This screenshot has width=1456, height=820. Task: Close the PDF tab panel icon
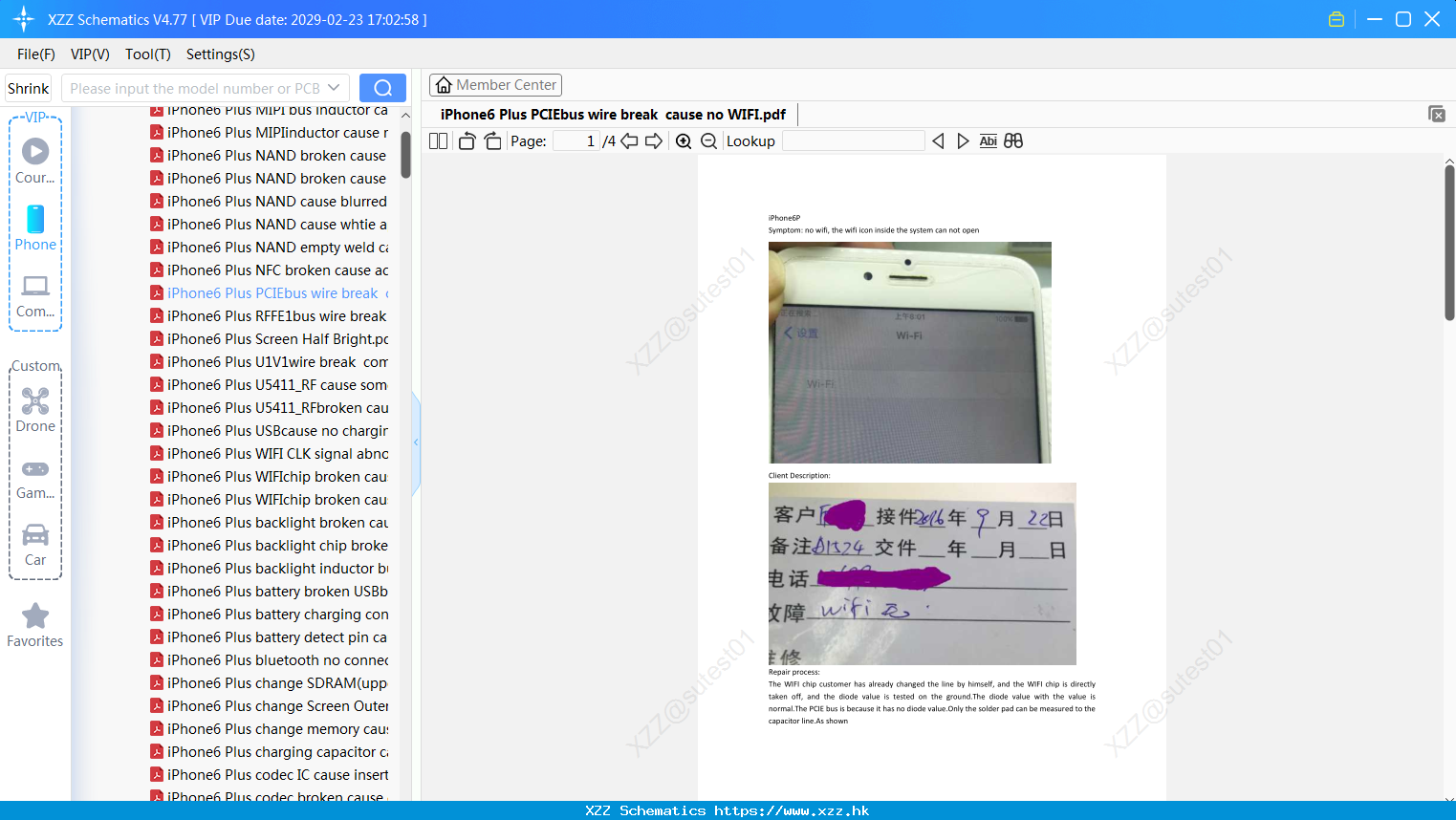(1437, 114)
